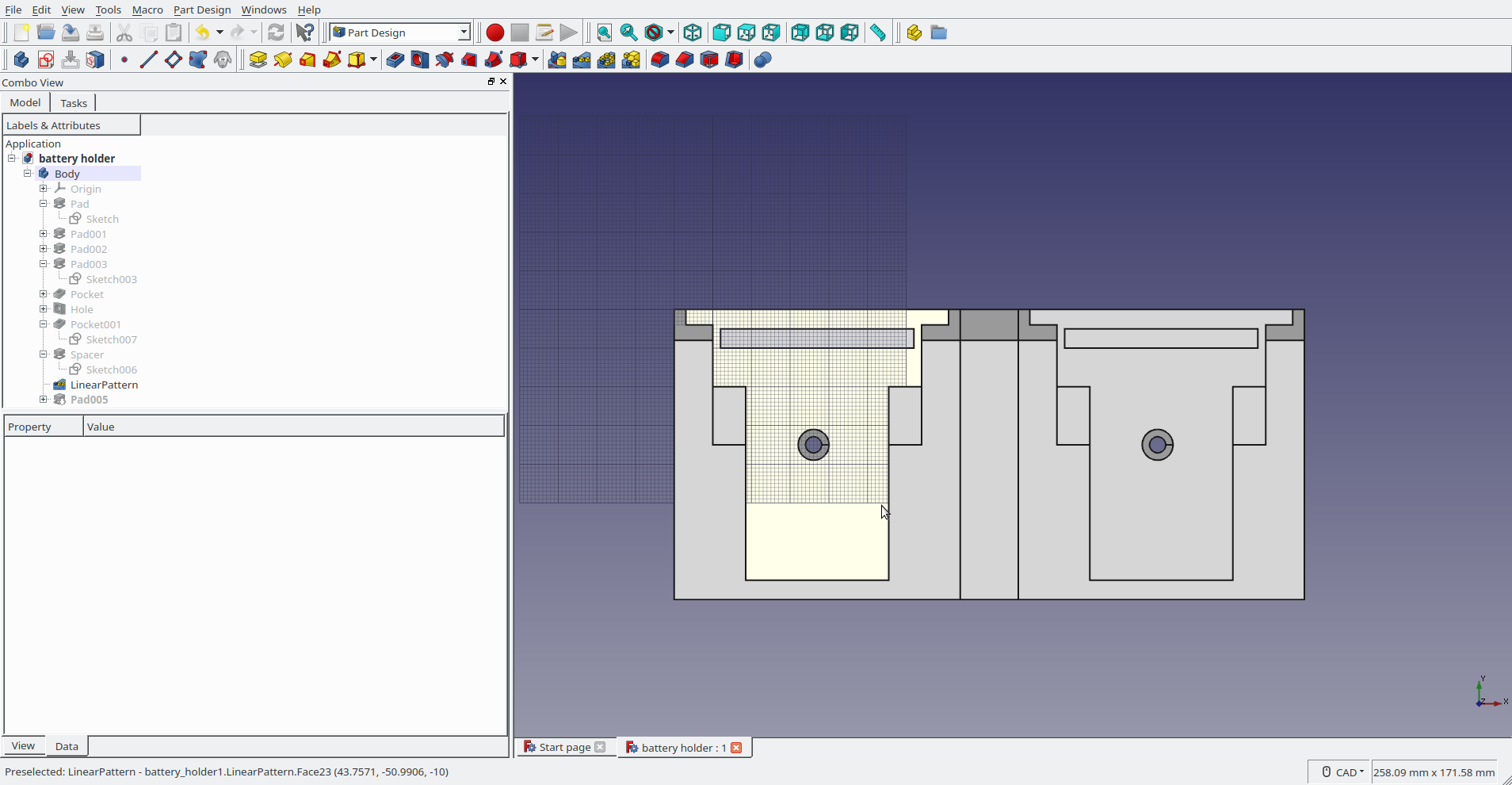Start macro recording with red button
Viewport: 1512px width, 785px height.
click(494, 33)
